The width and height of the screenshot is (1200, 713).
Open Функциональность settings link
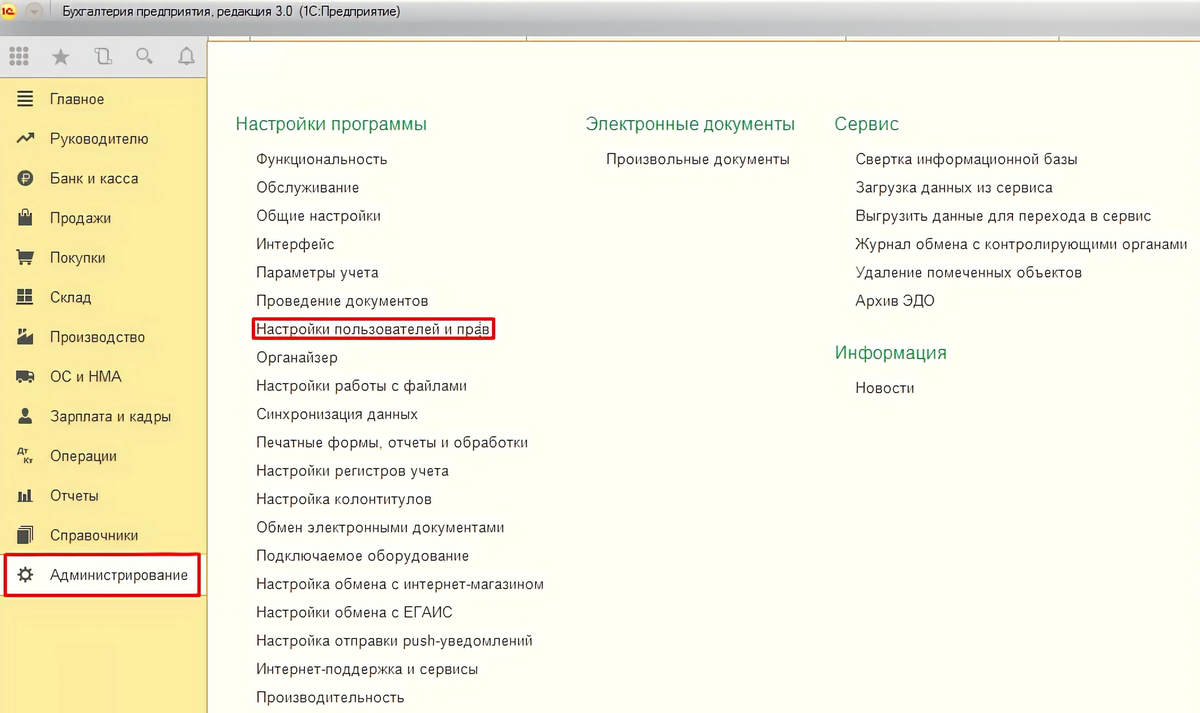(x=321, y=159)
